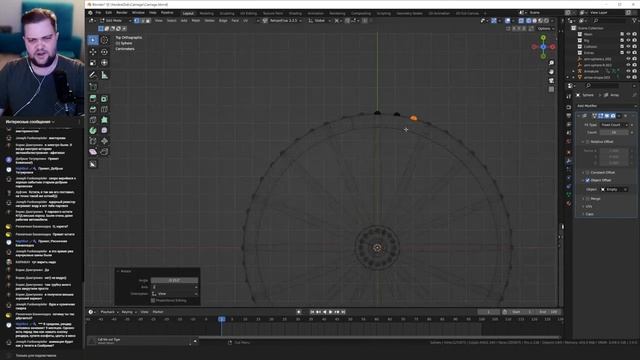Click the pan view hand icon

coord(551,71)
